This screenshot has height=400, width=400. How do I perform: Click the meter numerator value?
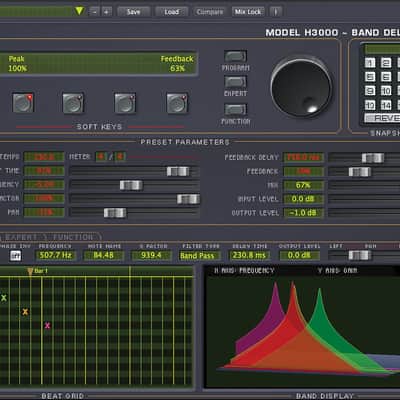point(101,156)
